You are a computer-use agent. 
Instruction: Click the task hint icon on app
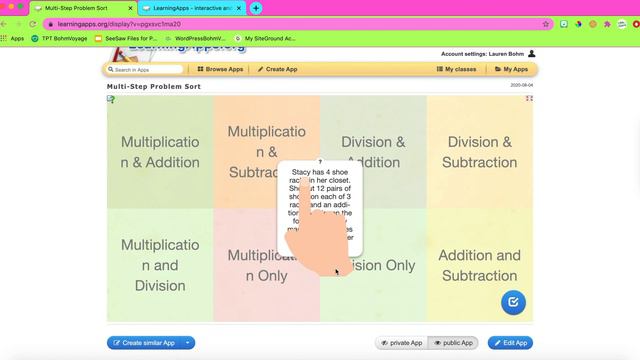pos(111,99)
